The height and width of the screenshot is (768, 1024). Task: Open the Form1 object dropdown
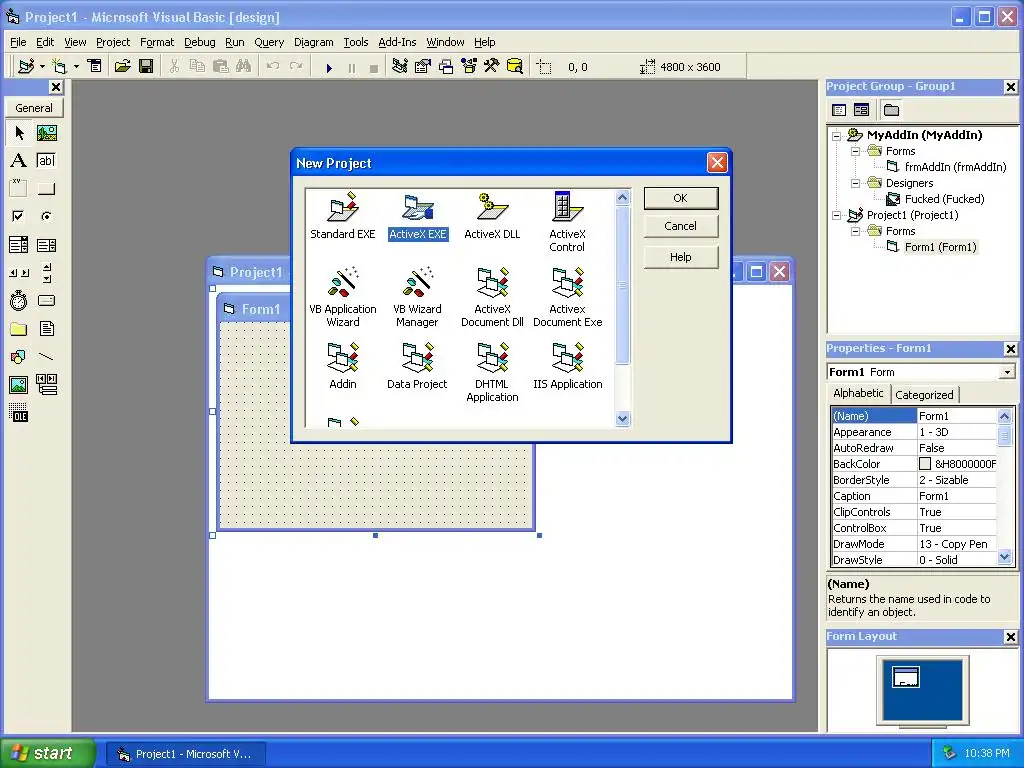coord(1008,372)
